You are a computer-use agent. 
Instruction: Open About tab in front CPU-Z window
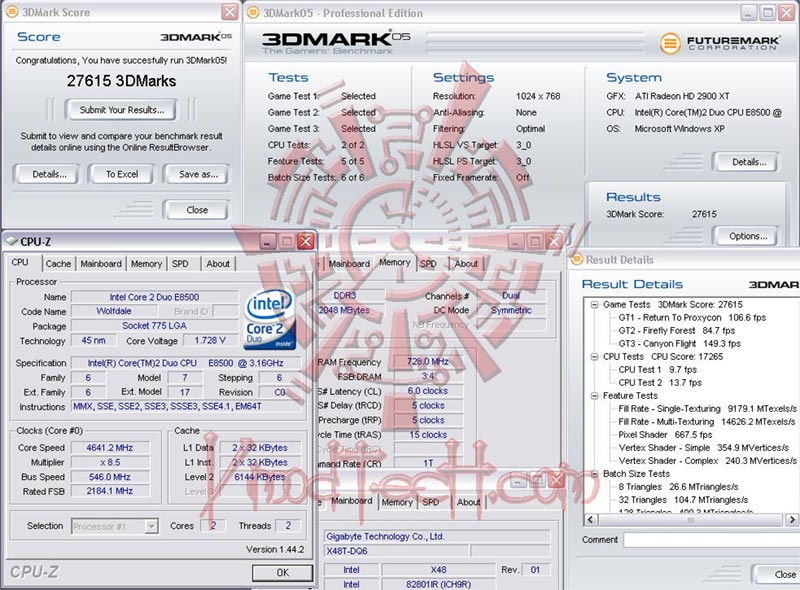point(218,264)
